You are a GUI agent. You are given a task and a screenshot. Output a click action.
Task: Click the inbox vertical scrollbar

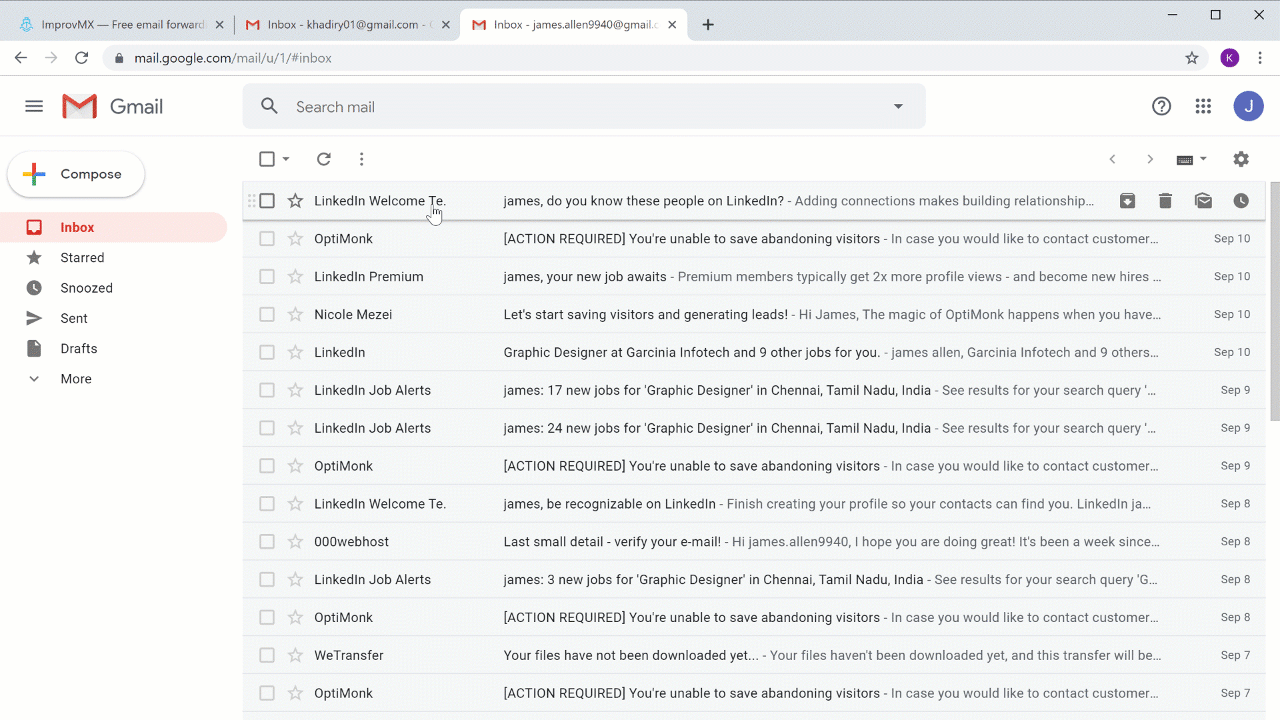[x=1274, y=300]
